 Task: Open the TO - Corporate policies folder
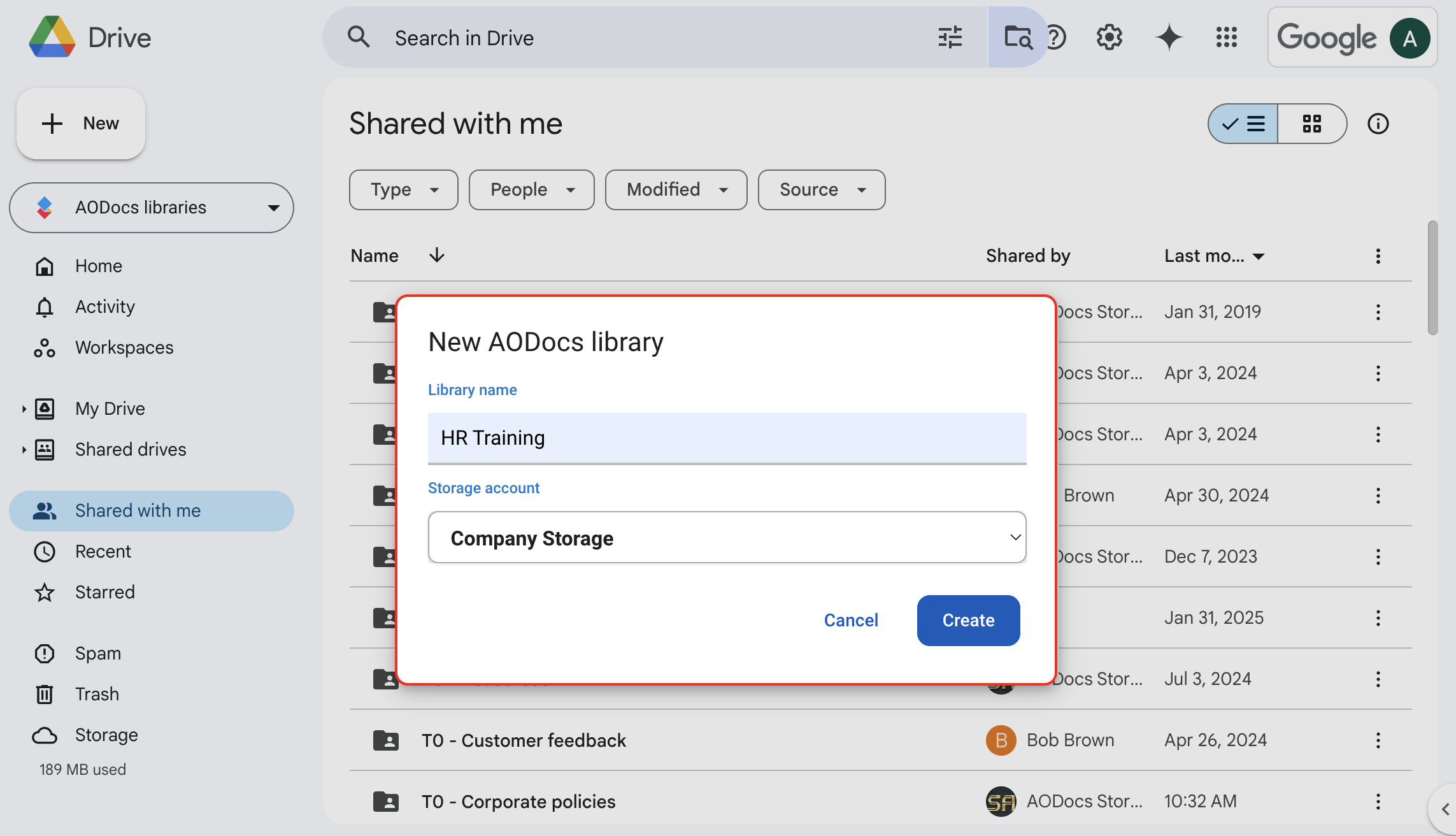[x=518, y=802]
